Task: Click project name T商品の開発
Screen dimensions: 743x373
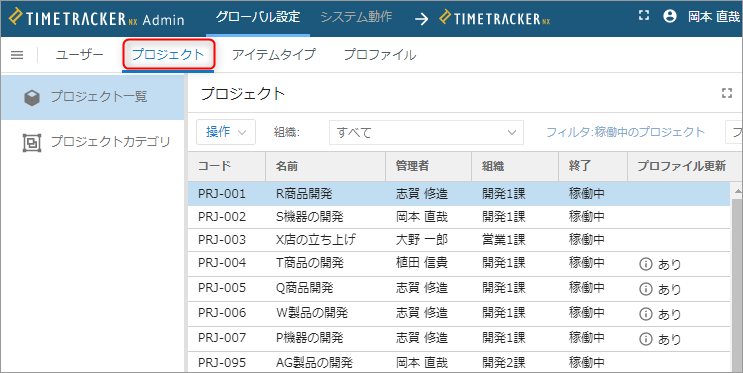Action: pyautogui.click(x=309, y=263)
